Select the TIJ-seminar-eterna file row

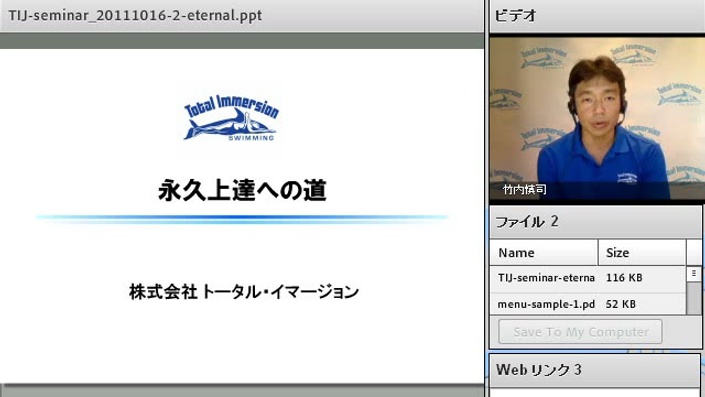click(x=588, y=278)
